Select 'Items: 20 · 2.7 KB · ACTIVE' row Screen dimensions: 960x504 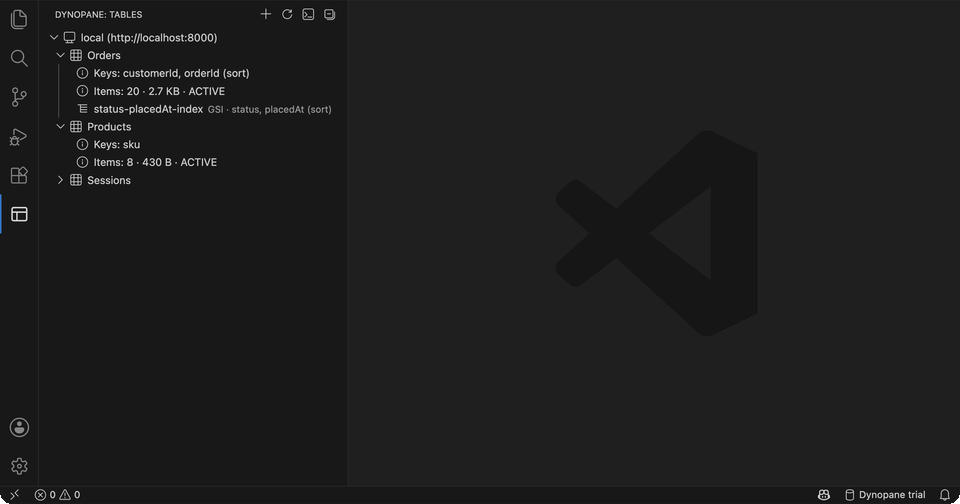(x=193, y=91)
